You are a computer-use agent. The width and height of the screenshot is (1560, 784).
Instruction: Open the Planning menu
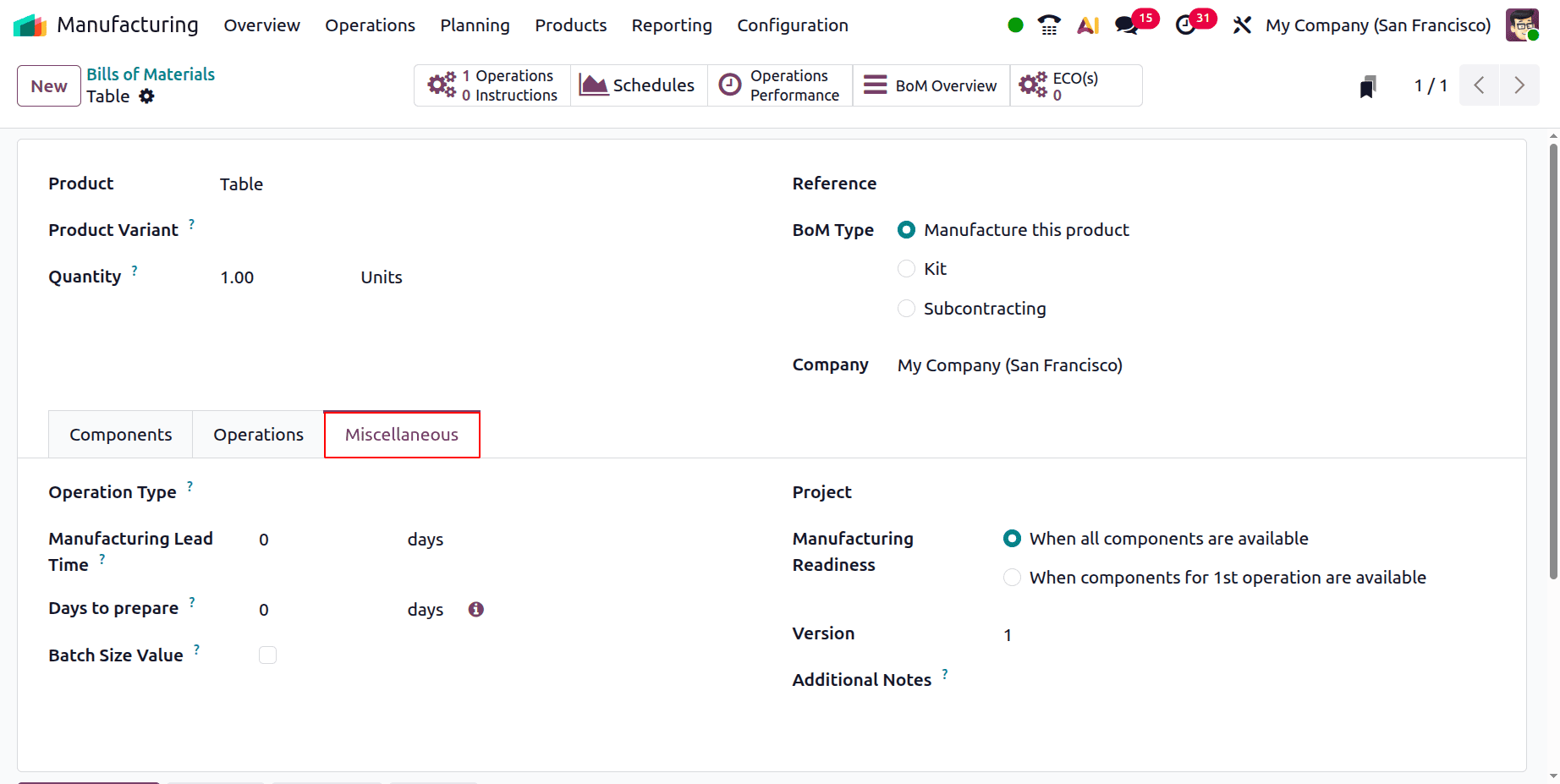tap(475, 25)
